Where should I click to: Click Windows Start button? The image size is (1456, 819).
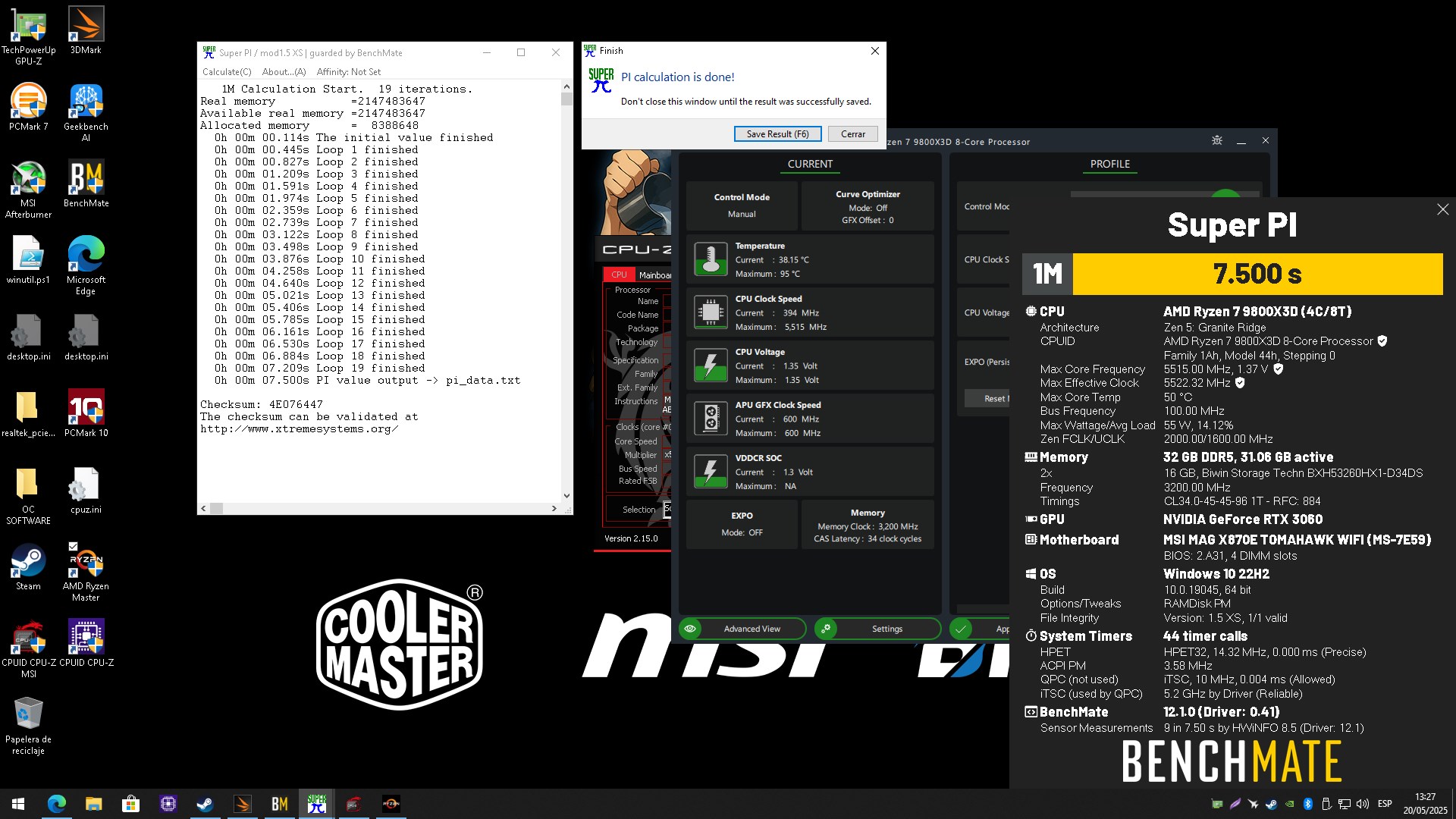point(18,804)
